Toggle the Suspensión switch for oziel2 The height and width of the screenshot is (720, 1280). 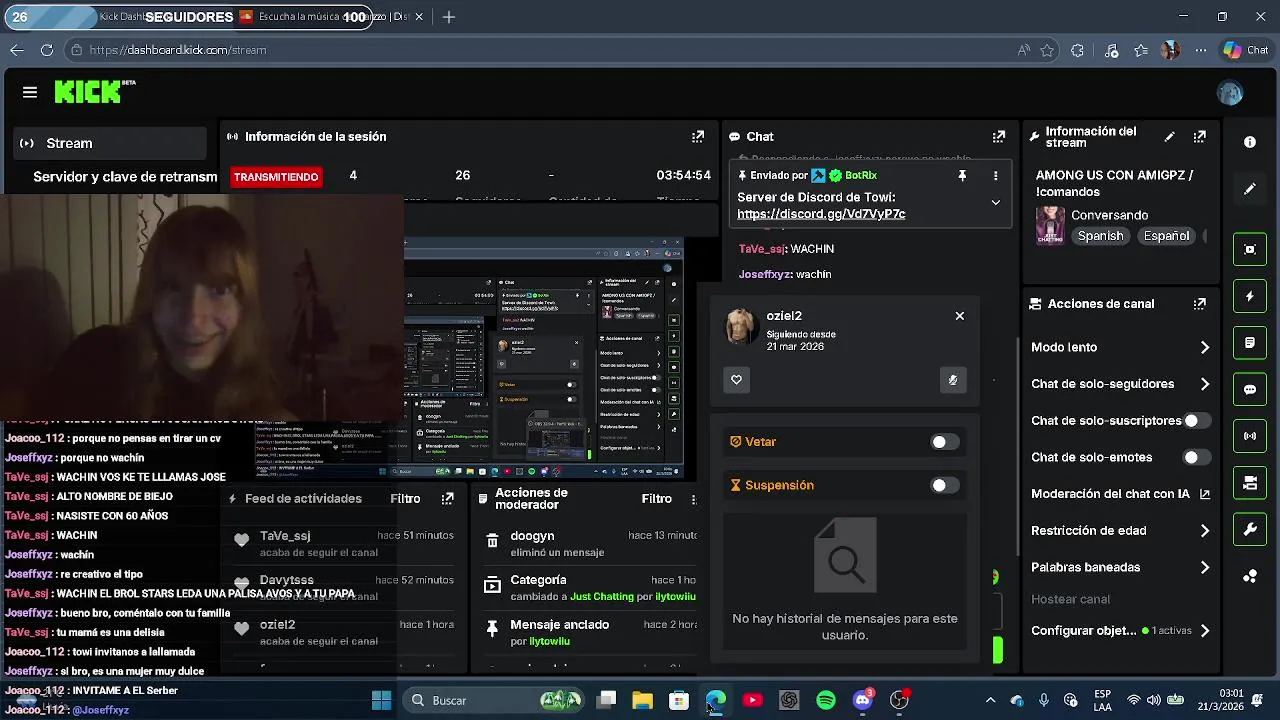[x=944, y=486]
